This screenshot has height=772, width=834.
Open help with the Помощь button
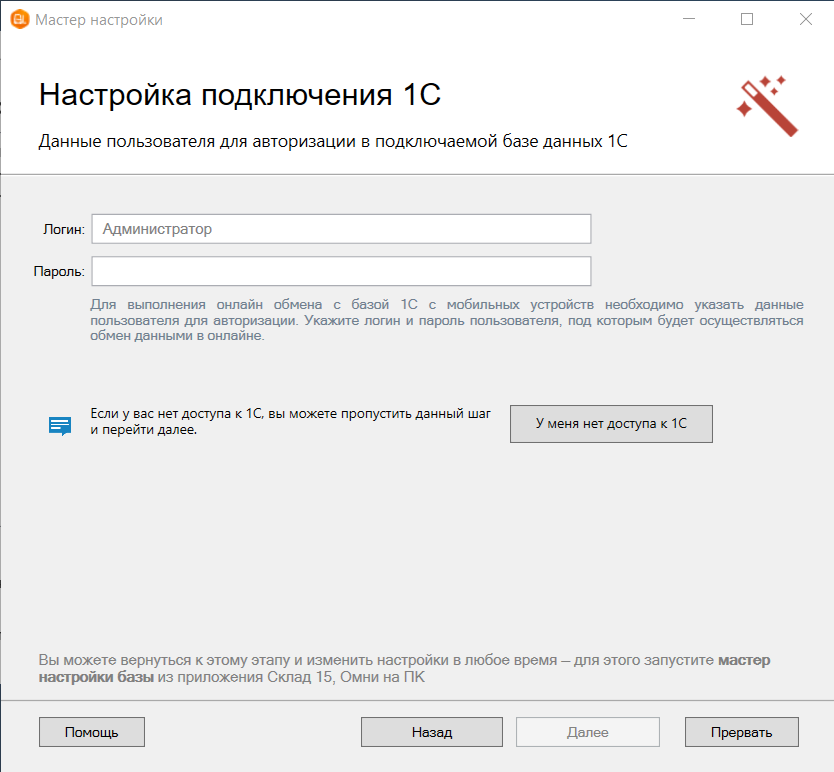[x=91, y=732]
